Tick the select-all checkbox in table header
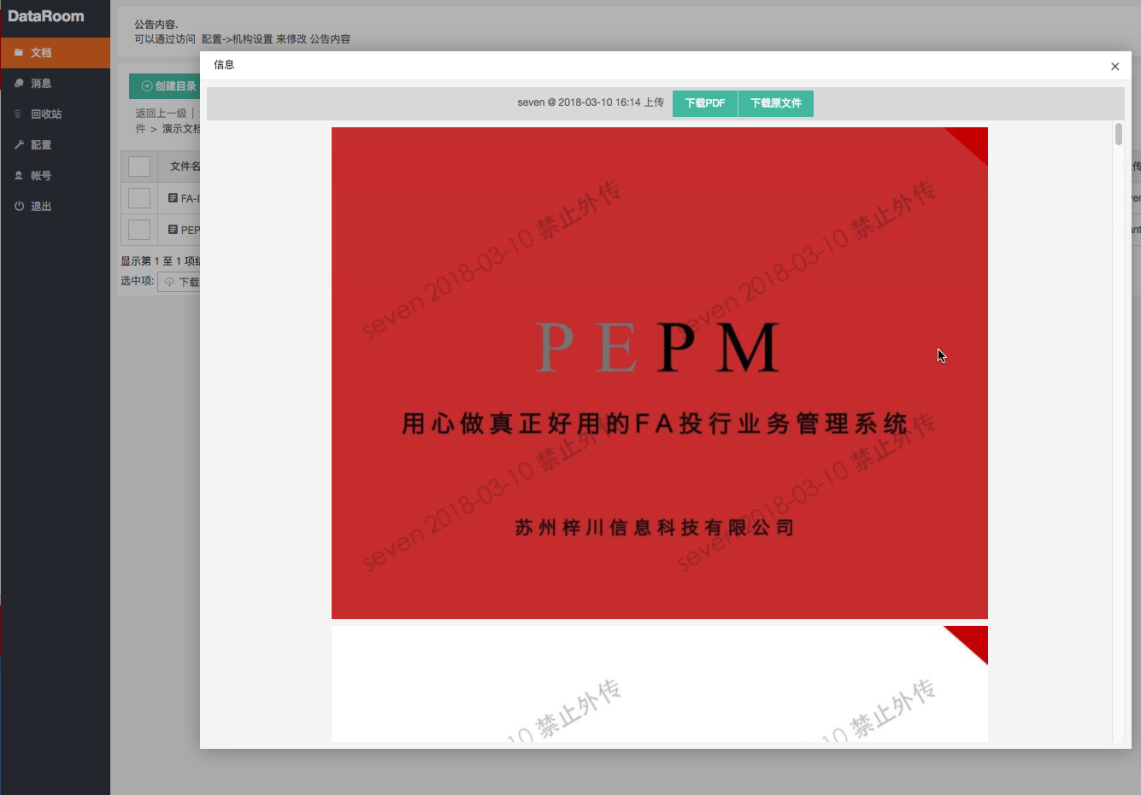This screenshot has width=1141, height=795. coord(139,167)
